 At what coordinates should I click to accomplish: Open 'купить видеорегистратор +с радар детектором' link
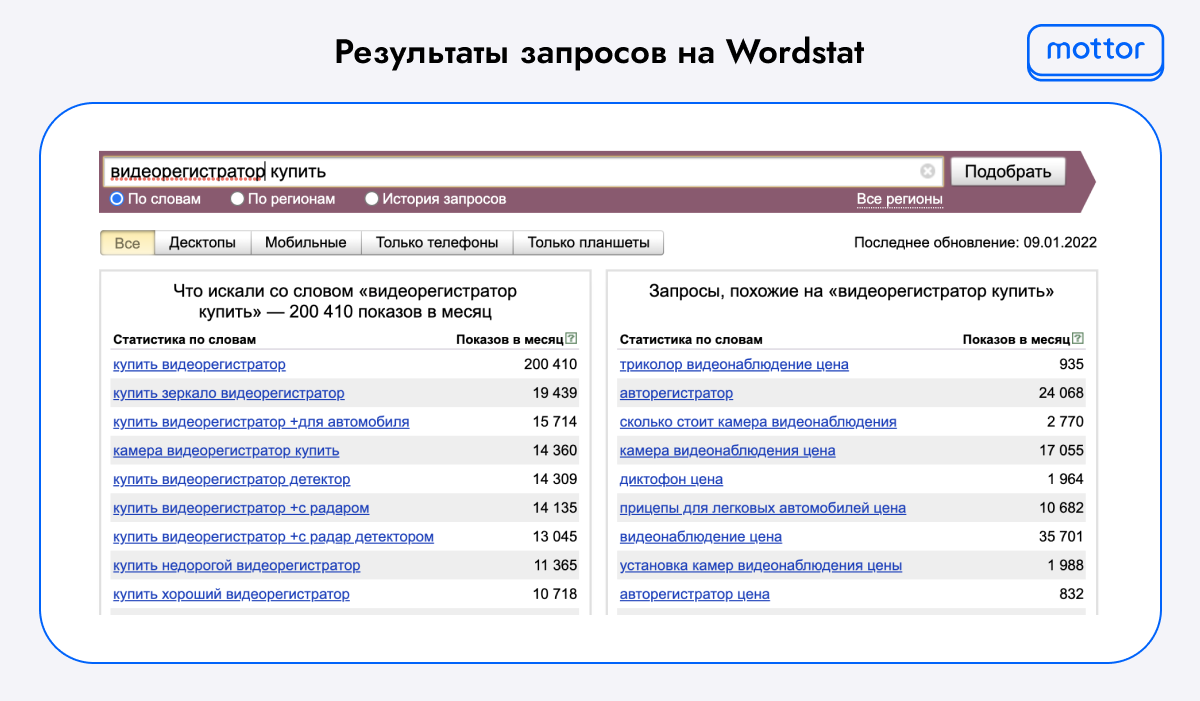273,537
